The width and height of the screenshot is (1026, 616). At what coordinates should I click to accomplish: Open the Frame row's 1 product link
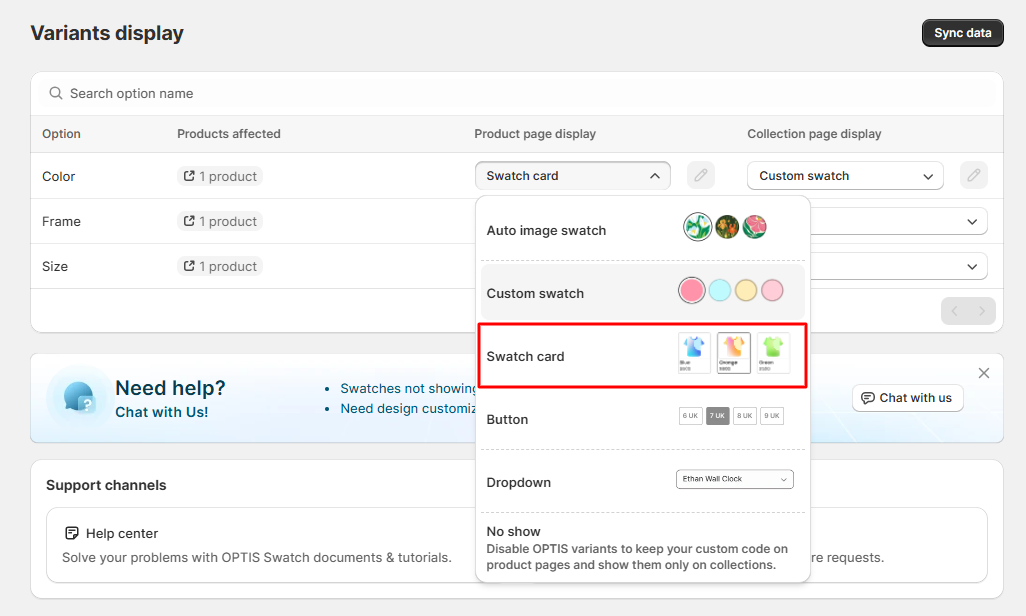pos(220,221)
